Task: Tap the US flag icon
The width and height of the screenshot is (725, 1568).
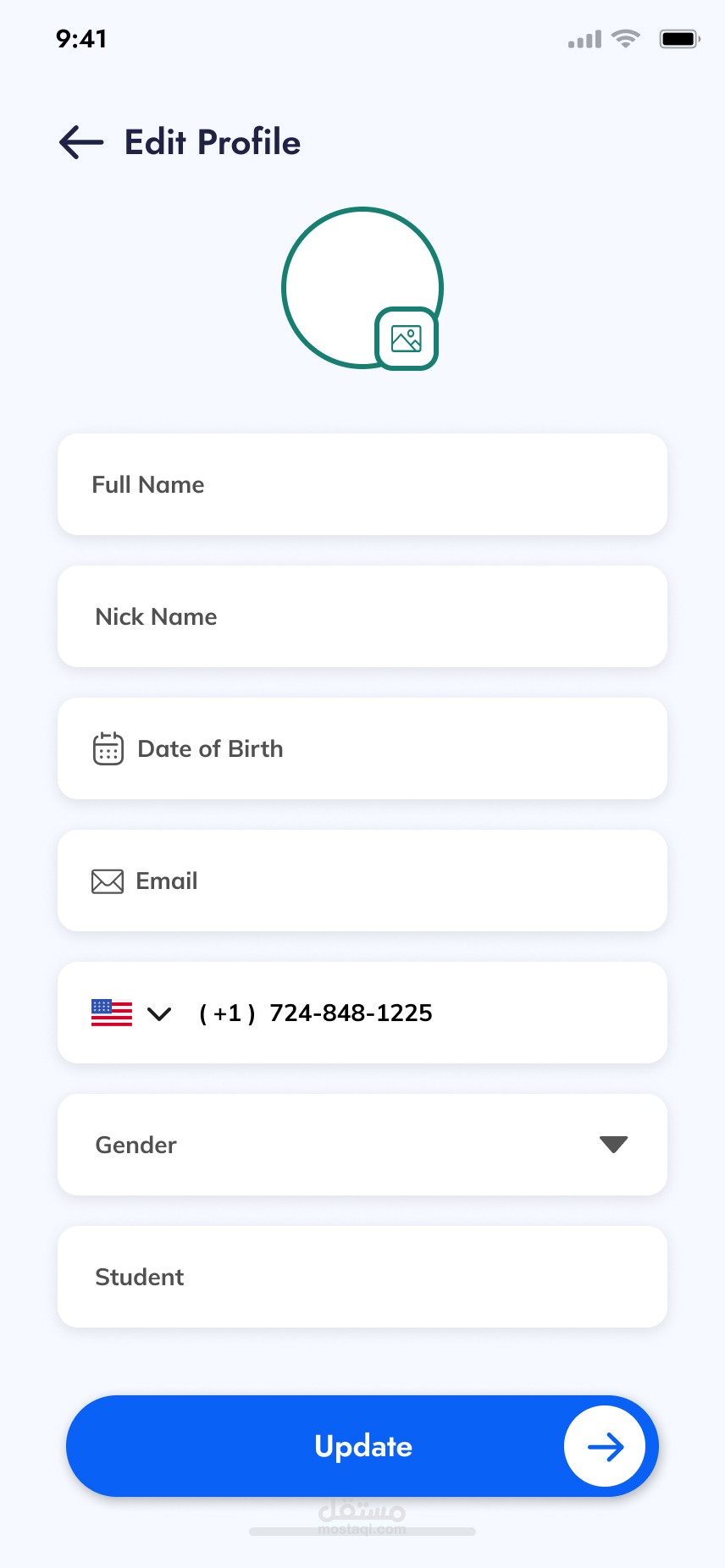Action: (x=112, y=1013)
